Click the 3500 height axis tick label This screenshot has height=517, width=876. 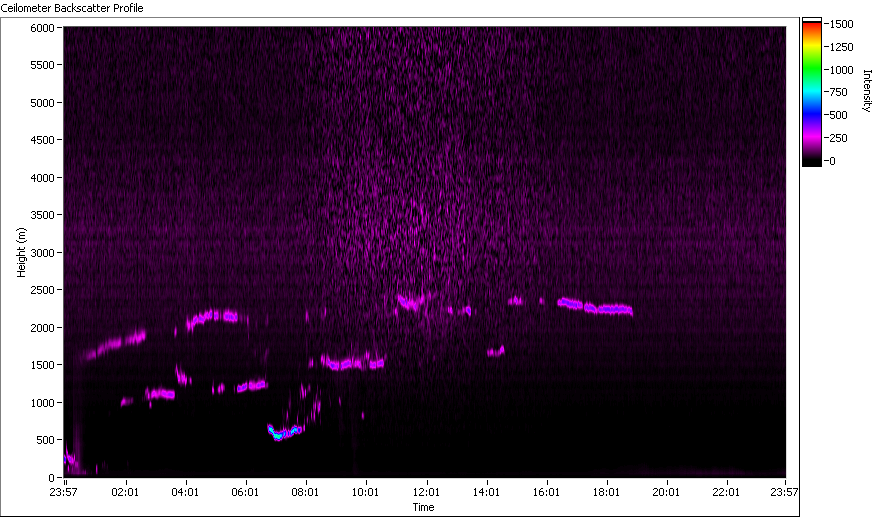pyautogui.click(x=42, y=215)
